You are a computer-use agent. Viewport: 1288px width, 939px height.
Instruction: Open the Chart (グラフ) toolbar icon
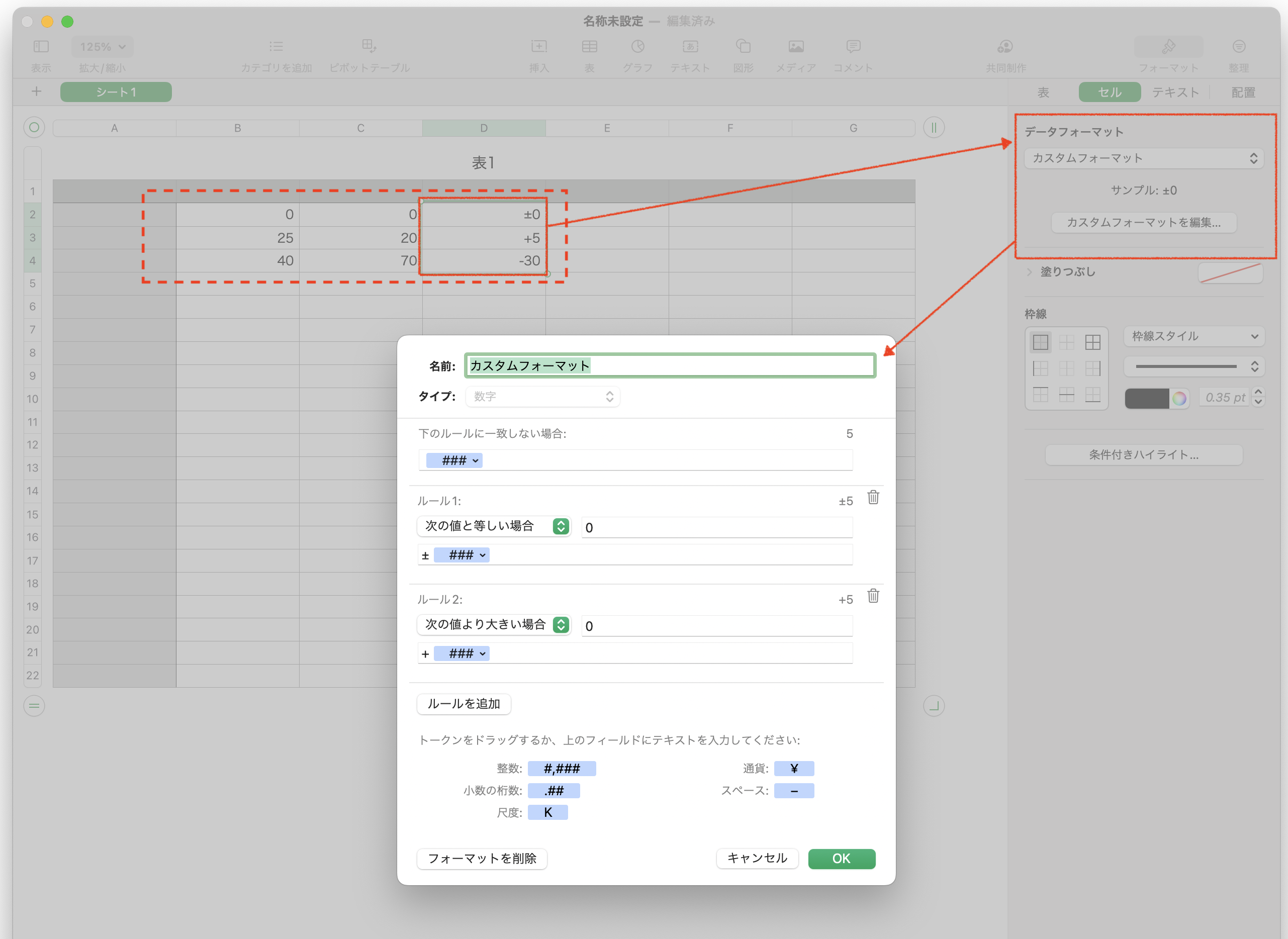click(x=638, y=47)
